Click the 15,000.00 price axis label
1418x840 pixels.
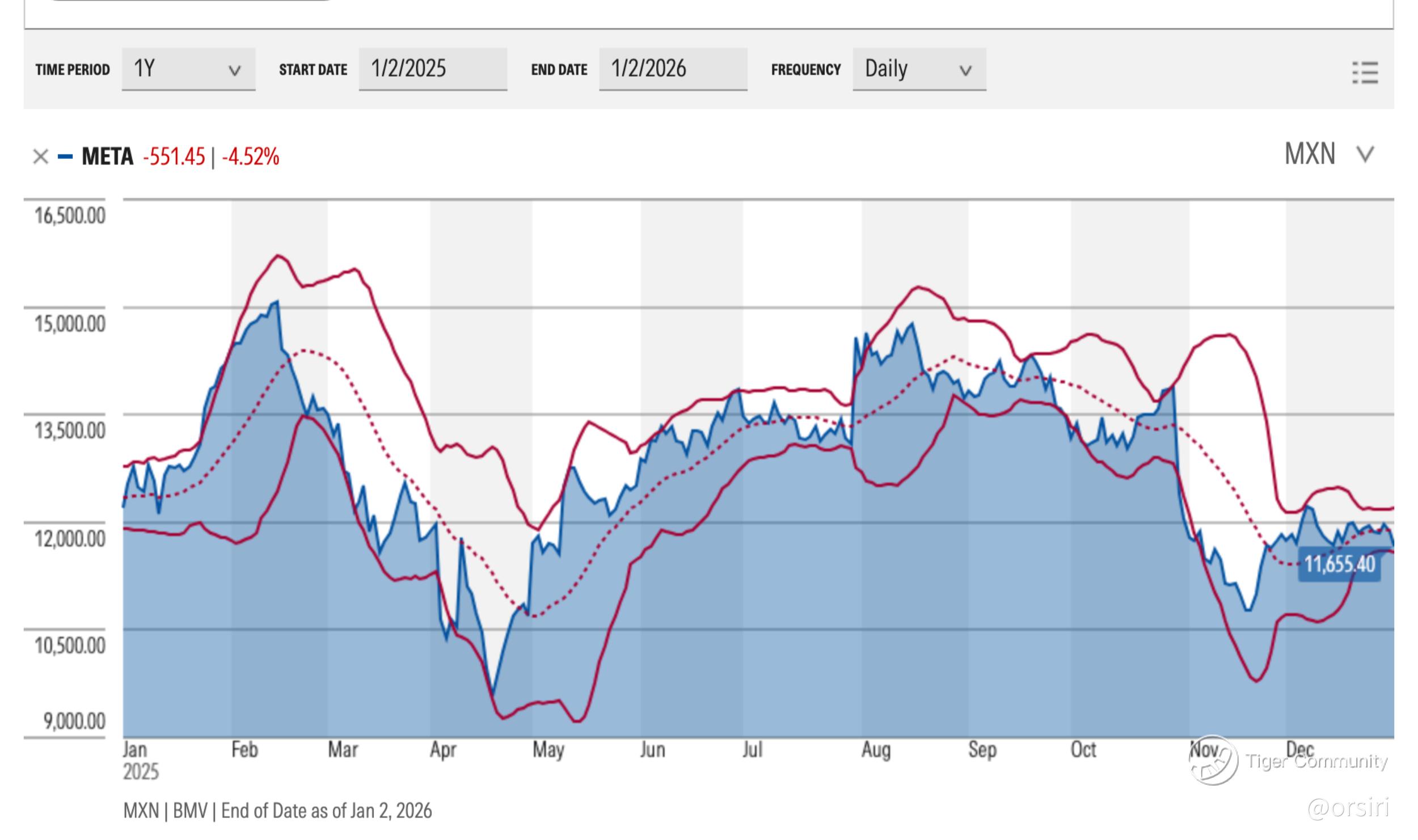coord(70,324)
